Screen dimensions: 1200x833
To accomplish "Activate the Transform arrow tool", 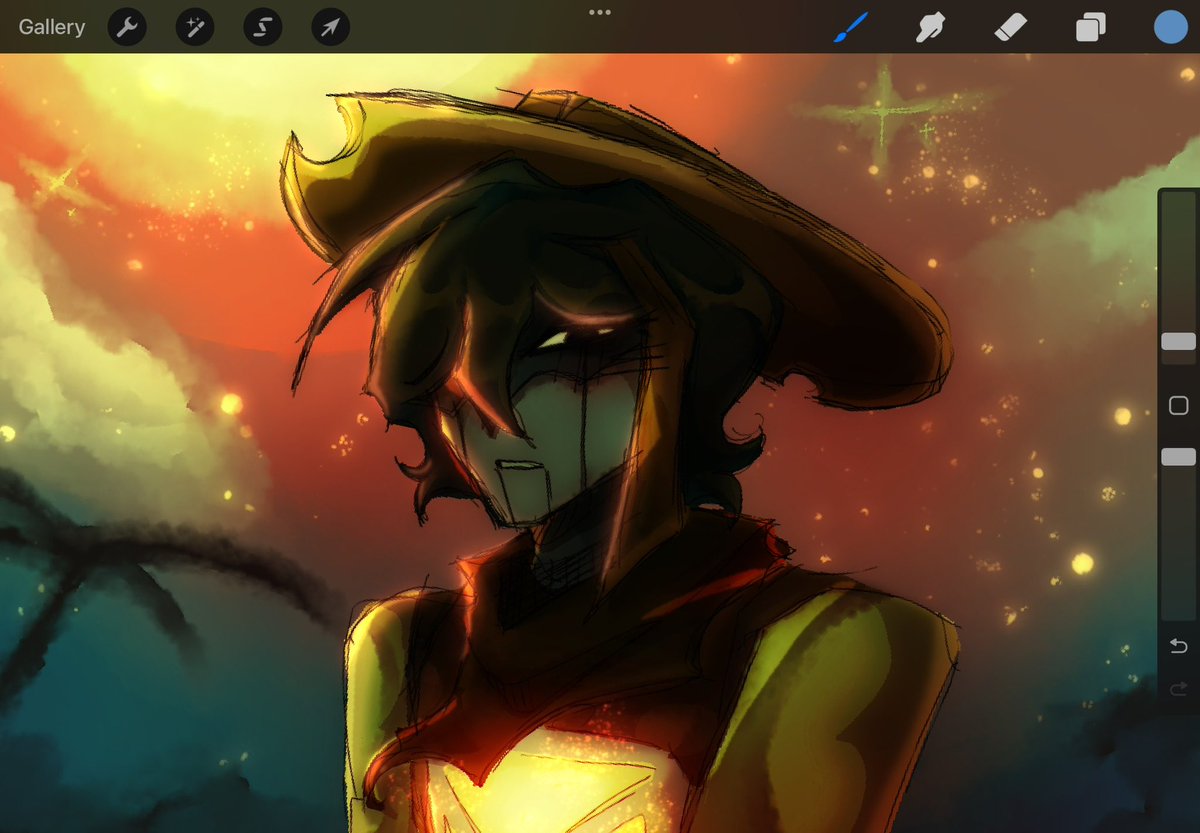I will pyautogui.click(x=331, y=27).
